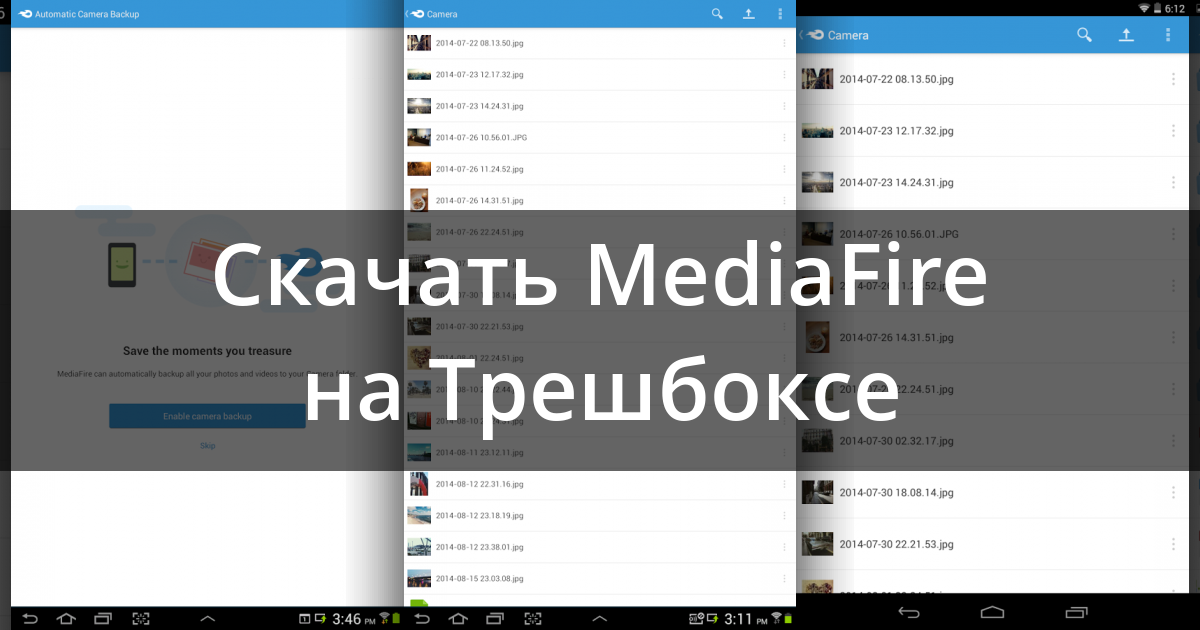Tap the 3:11 PM clock in middle status bar
The image size is (1200, 630).
[x=745, y=619]
